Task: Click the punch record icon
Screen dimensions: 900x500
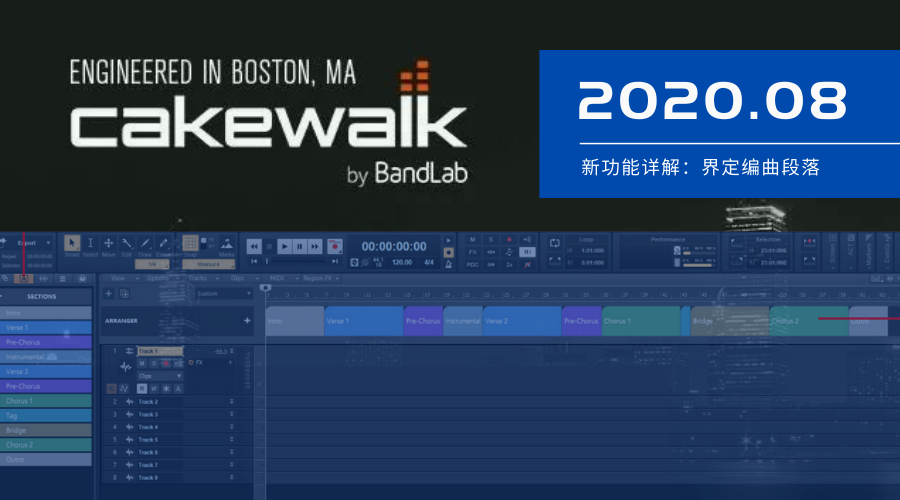Action: click(x=809, y=242)
